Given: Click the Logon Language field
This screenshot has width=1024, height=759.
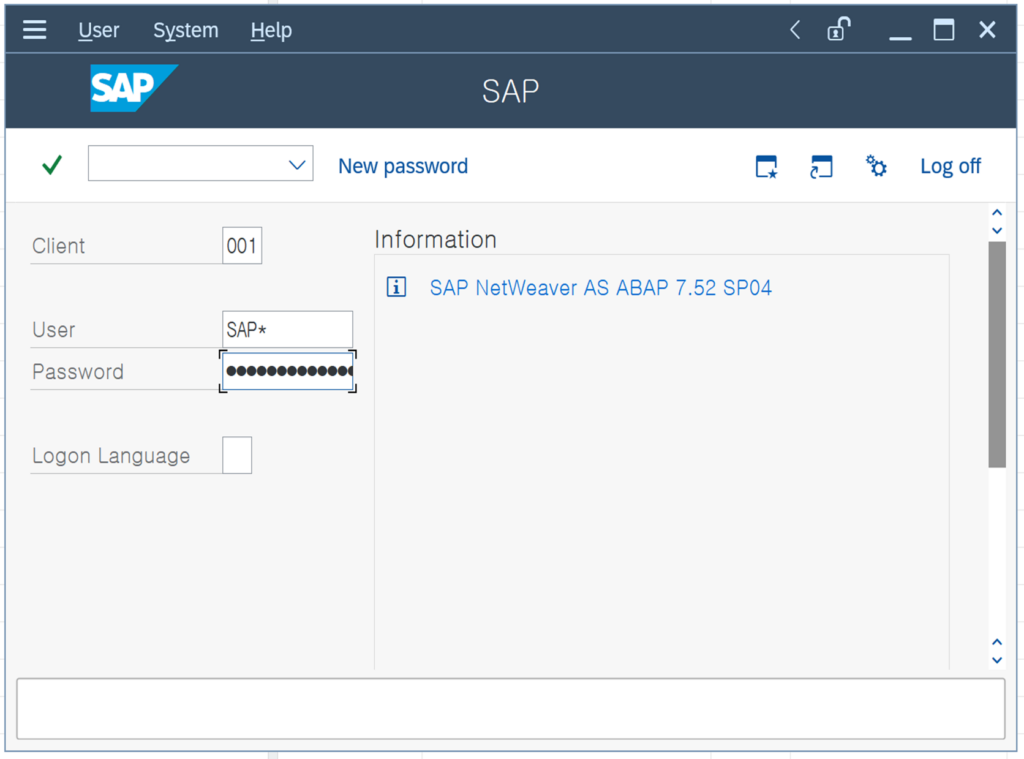Looking at the screenshot, I should (237, 455).
